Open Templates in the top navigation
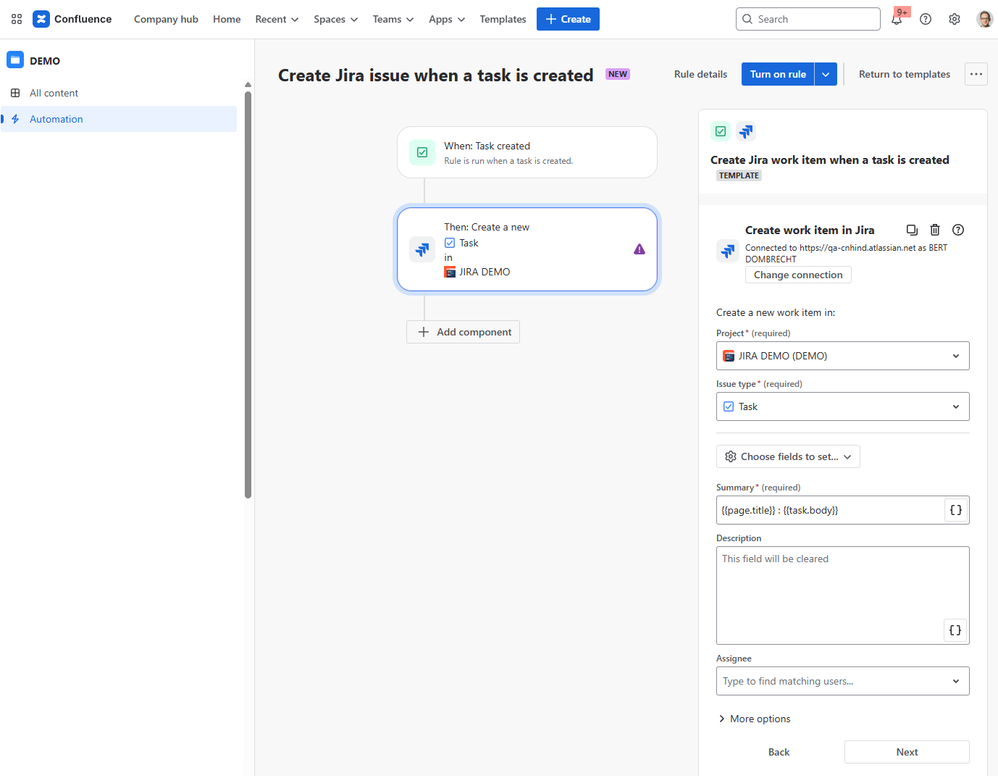The image size is (998, 776). point(503,19)
